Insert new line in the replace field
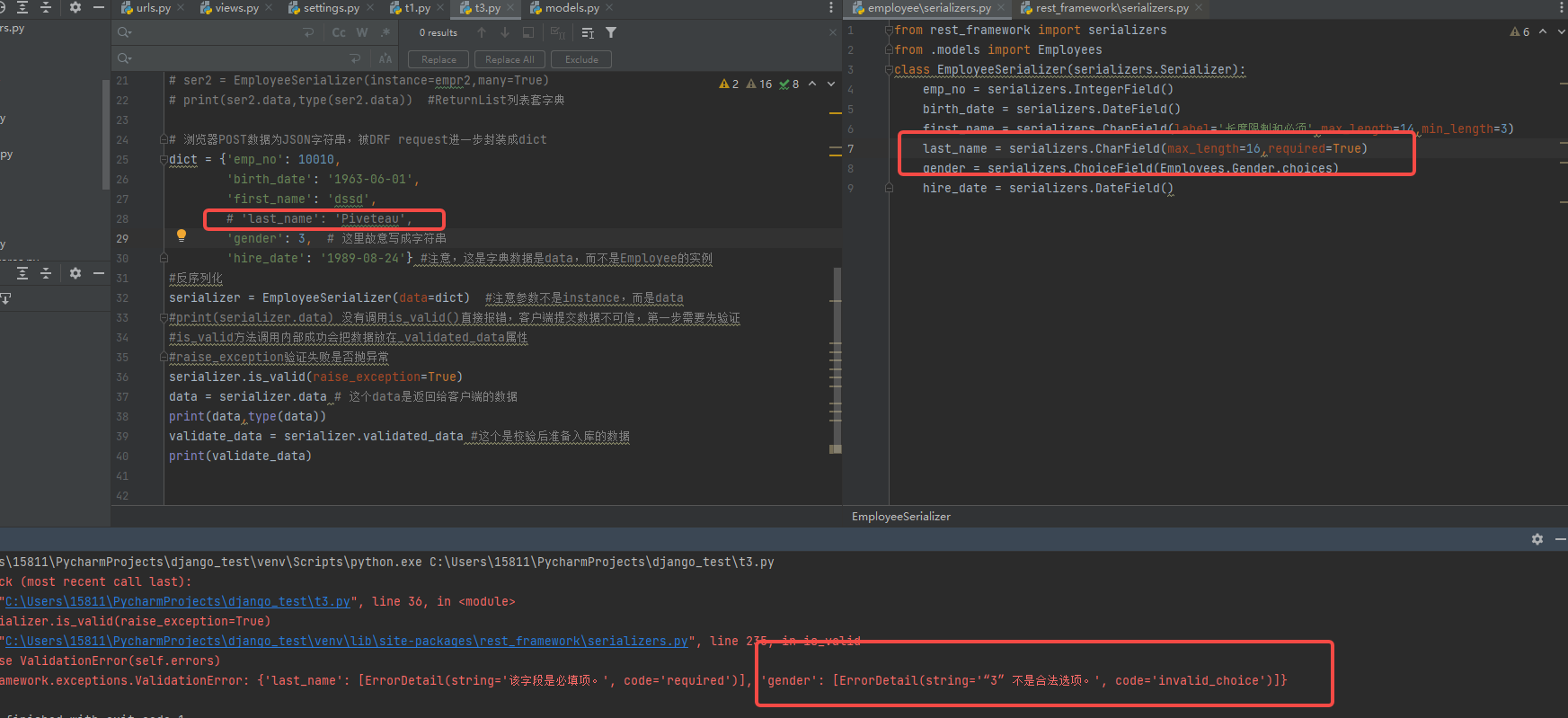This screenshot has height=718, width=1568. click(356, 58)
